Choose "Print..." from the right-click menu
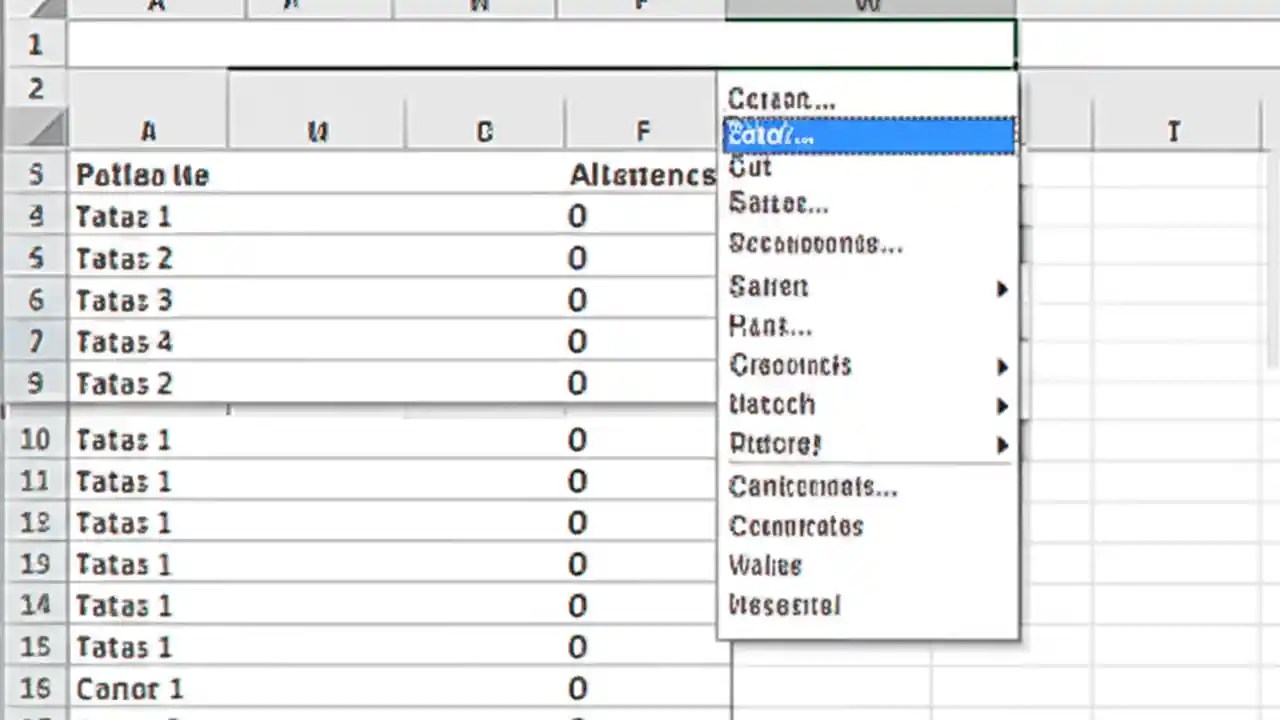Screen dimensions: 1280x720 click(x=770, y=326)
